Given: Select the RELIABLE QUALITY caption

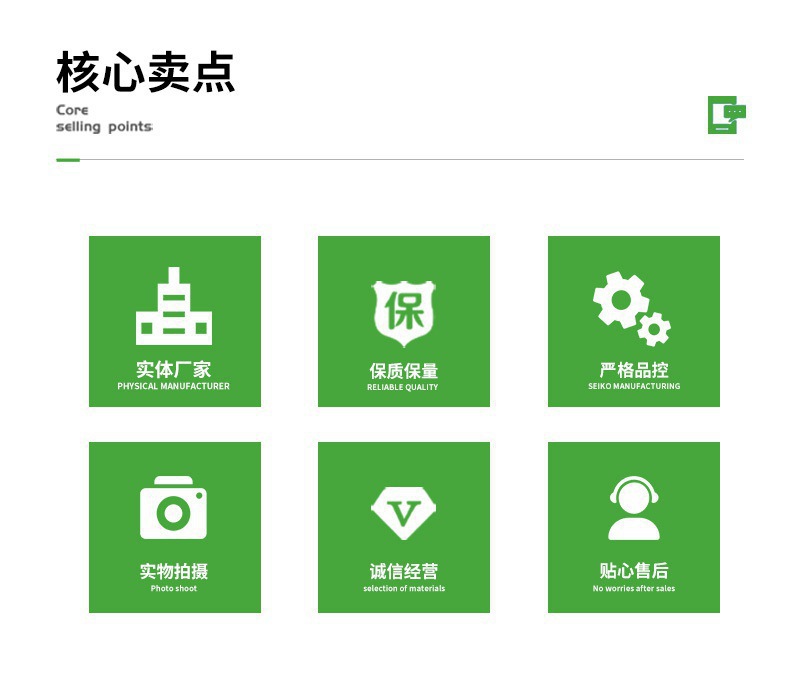Looking at the screenshot, I should (x=403, y=387).
